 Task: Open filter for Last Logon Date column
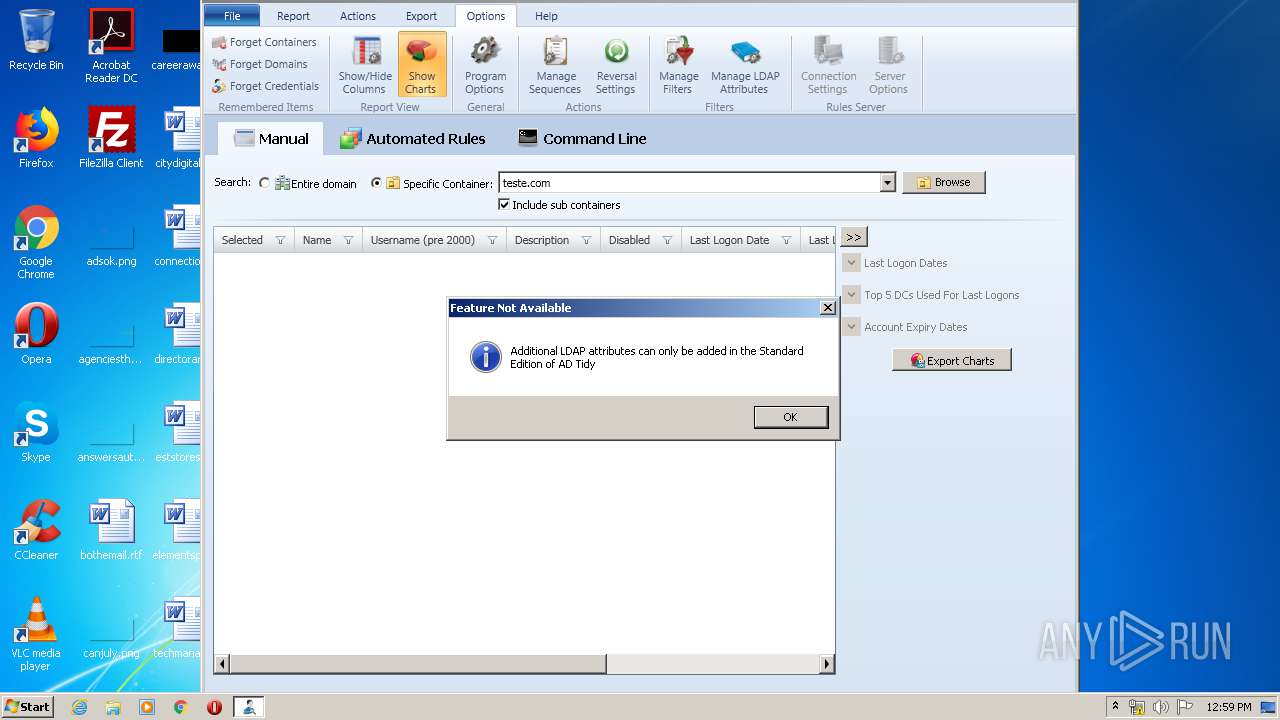click(x=786, y=240)
